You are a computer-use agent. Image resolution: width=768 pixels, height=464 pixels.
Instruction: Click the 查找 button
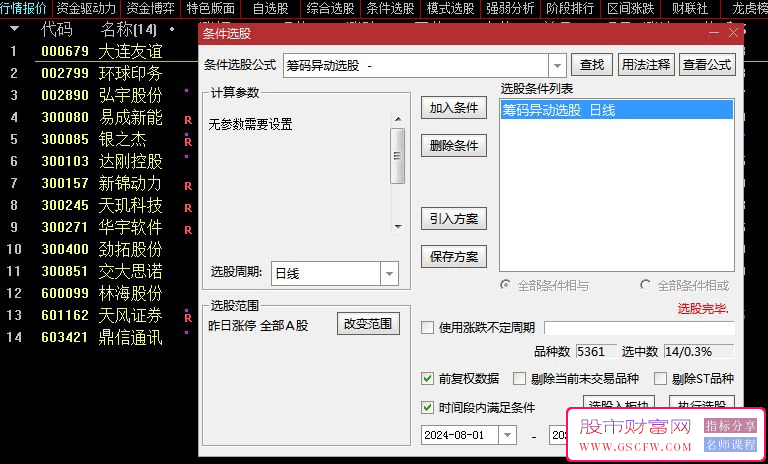tap(592, 65)
